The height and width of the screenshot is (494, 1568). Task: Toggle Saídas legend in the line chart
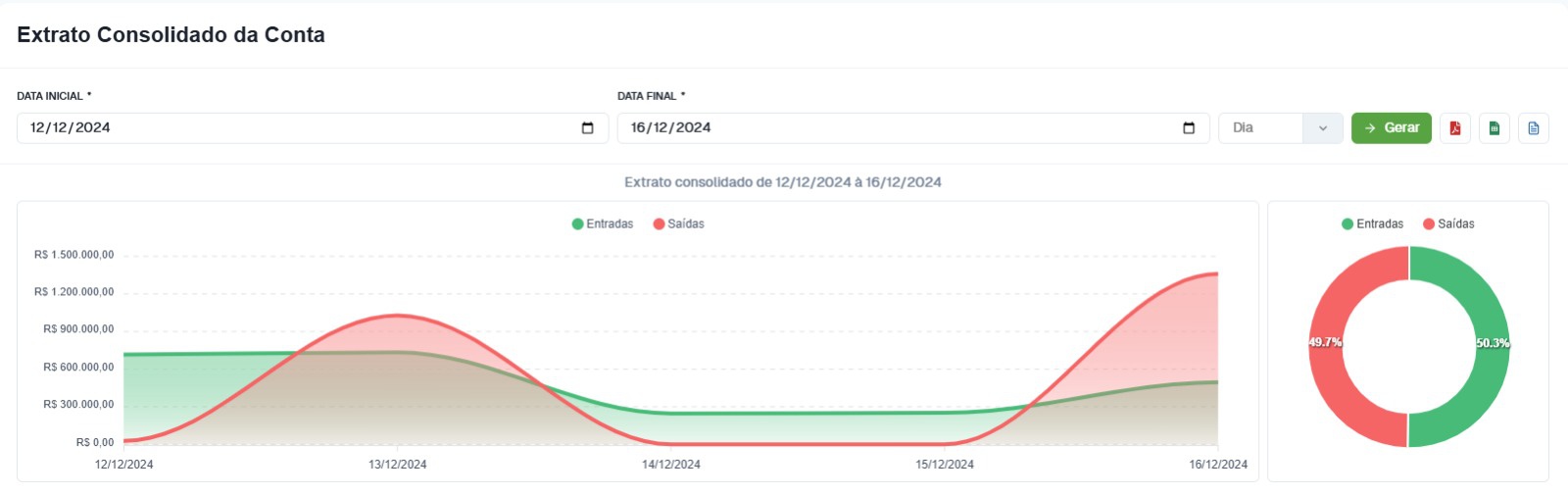tap(678, 224)
